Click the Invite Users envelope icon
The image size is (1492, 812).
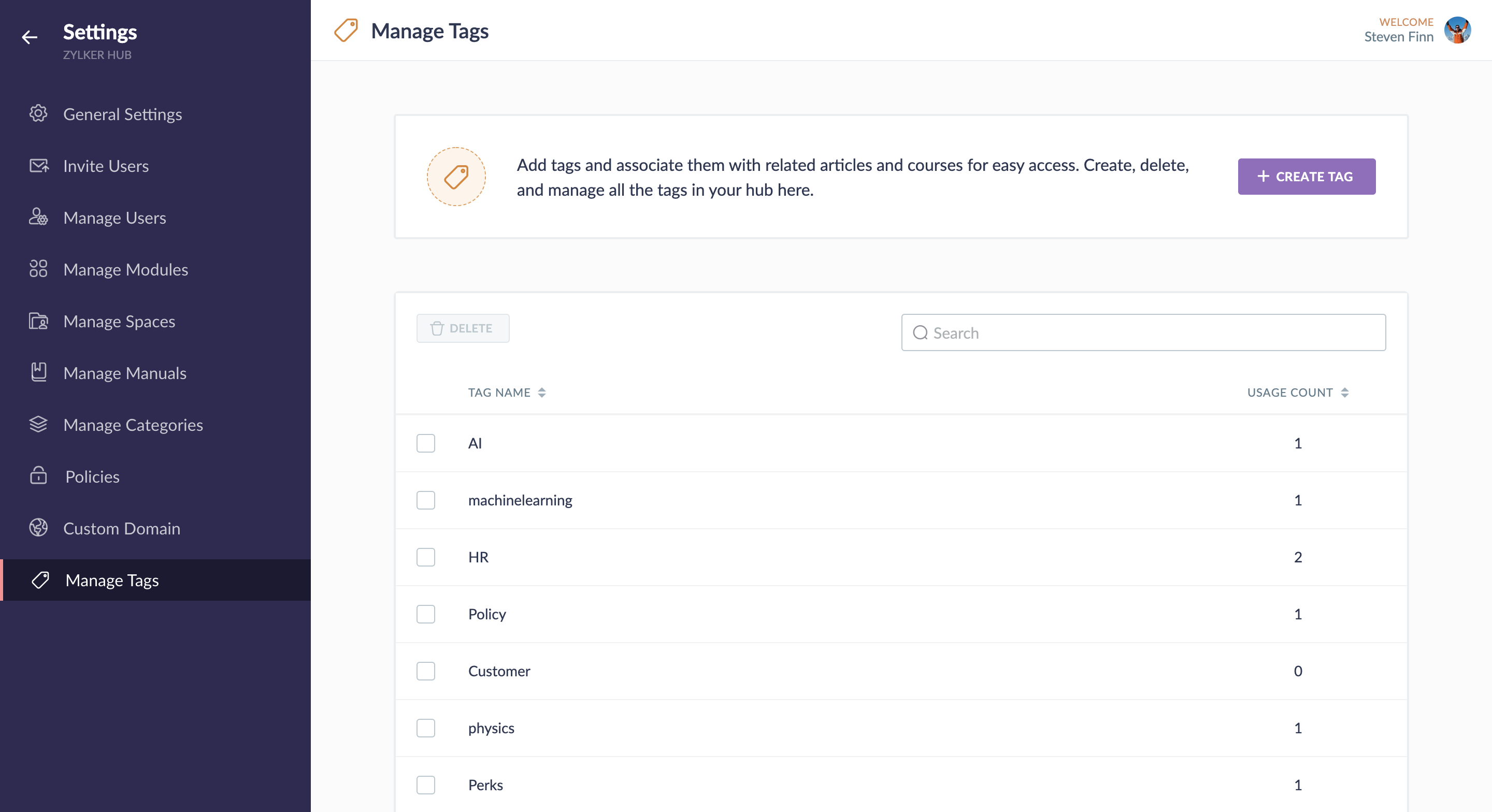38,166
